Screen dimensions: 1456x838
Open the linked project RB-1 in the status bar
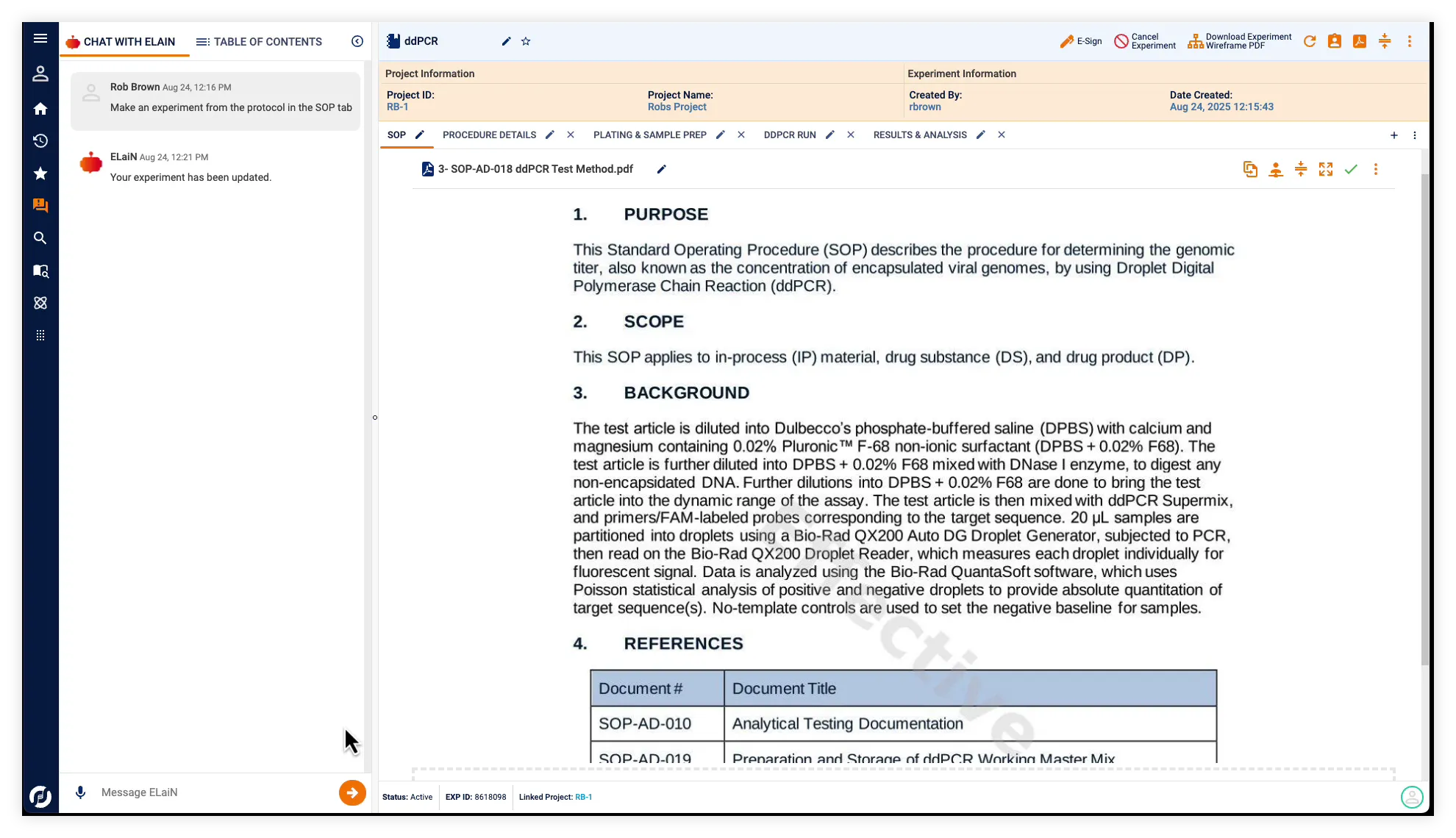pyautogui.click(x=583, y=797)
